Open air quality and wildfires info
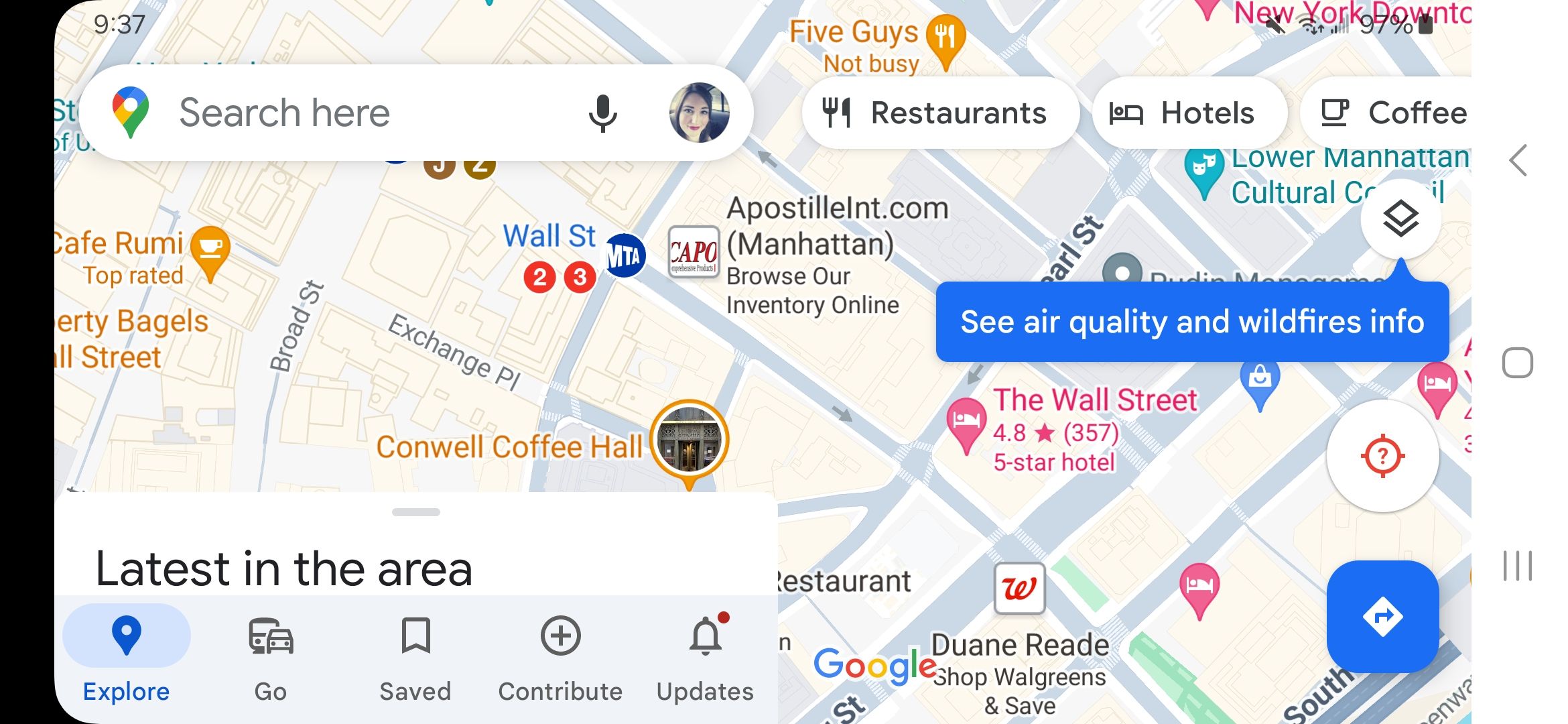Screen dimensions: 1568x724 [1192, 322]
